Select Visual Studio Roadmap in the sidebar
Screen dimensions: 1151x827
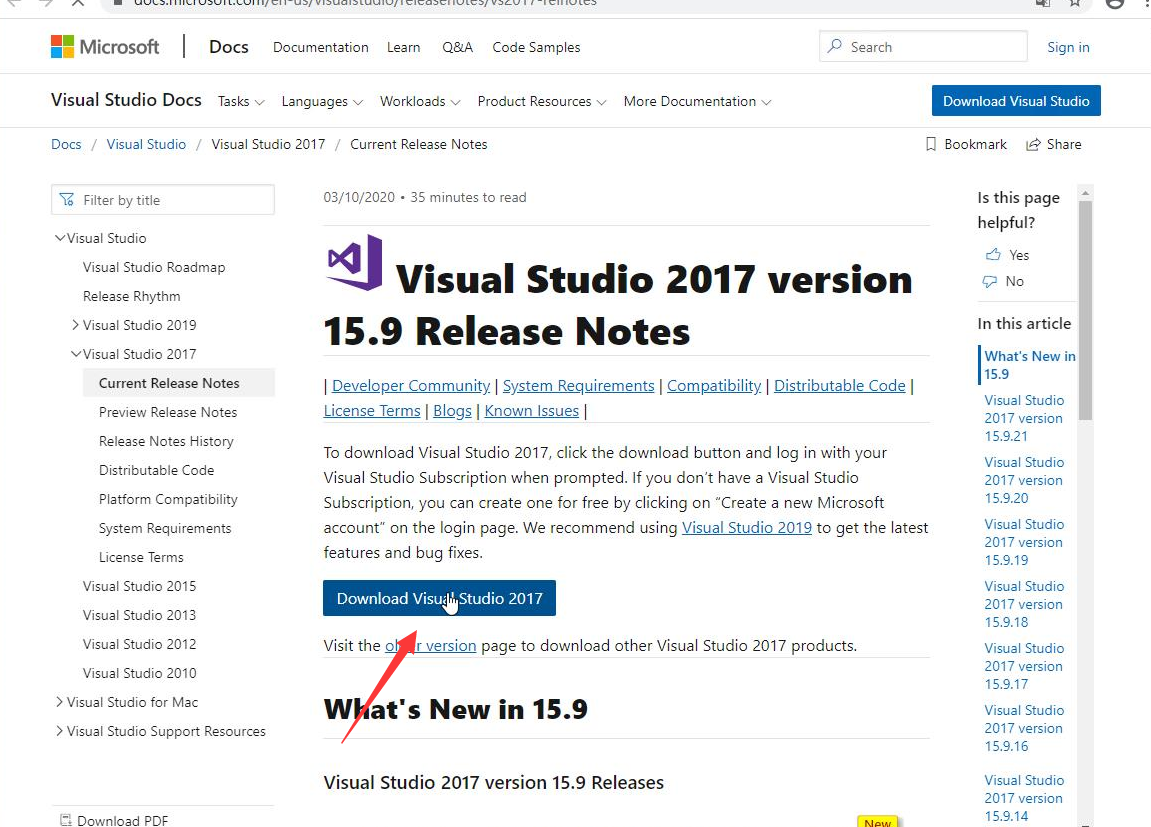pyautogui.click(x=154, y=267)
